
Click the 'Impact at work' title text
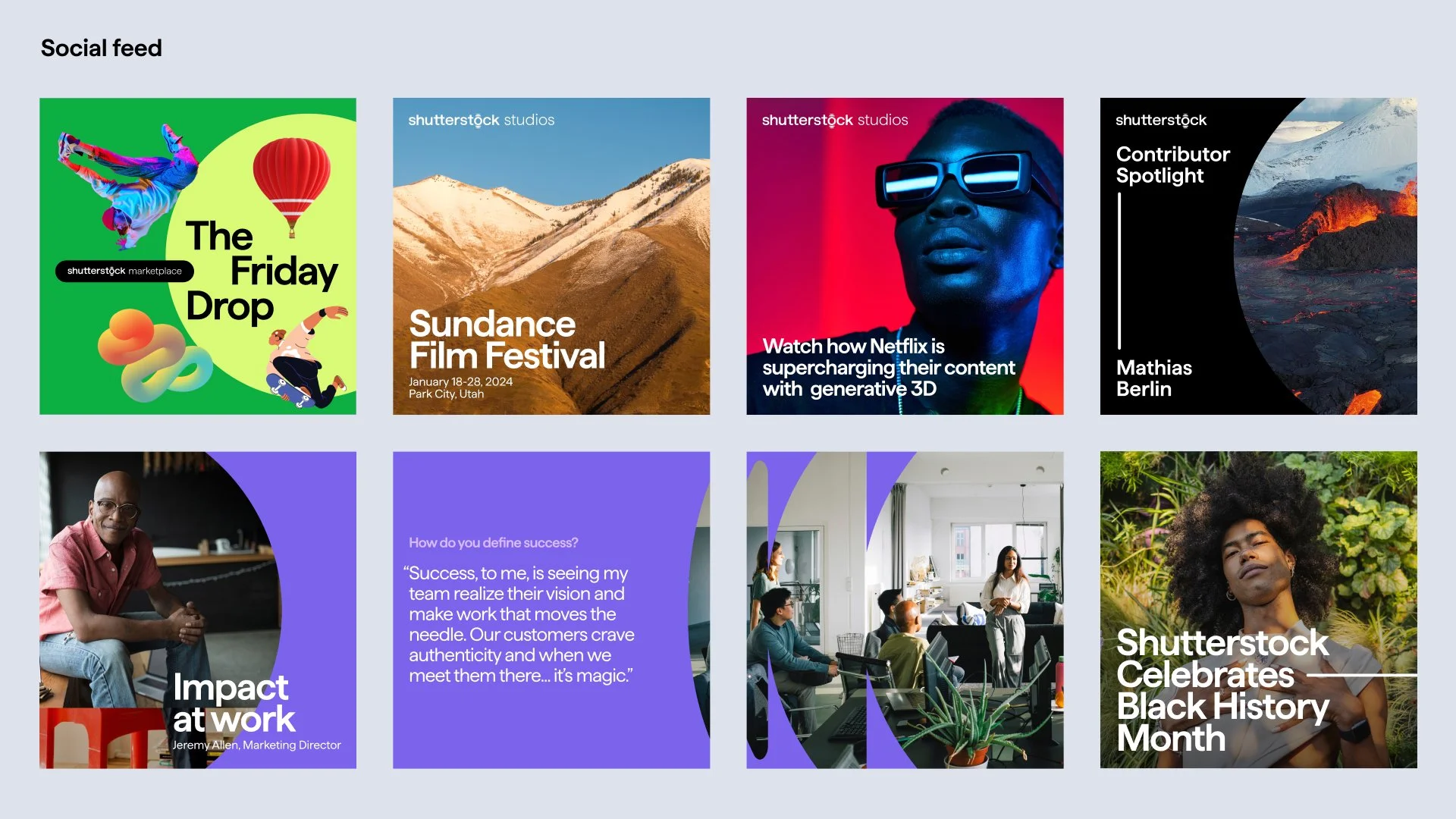coord(234,703)
